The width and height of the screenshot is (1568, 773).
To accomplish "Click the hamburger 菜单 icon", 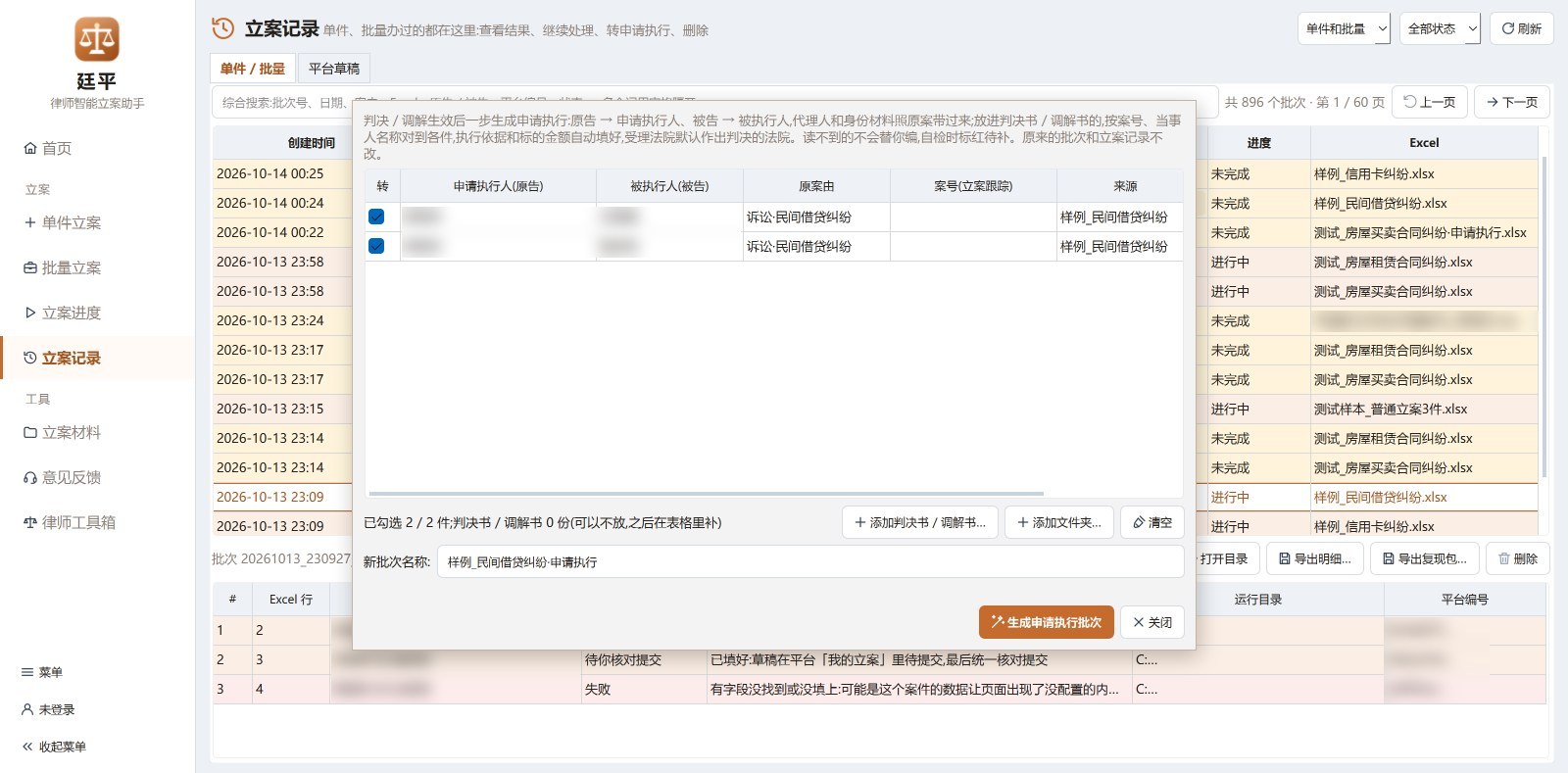I will click(27, 672).
